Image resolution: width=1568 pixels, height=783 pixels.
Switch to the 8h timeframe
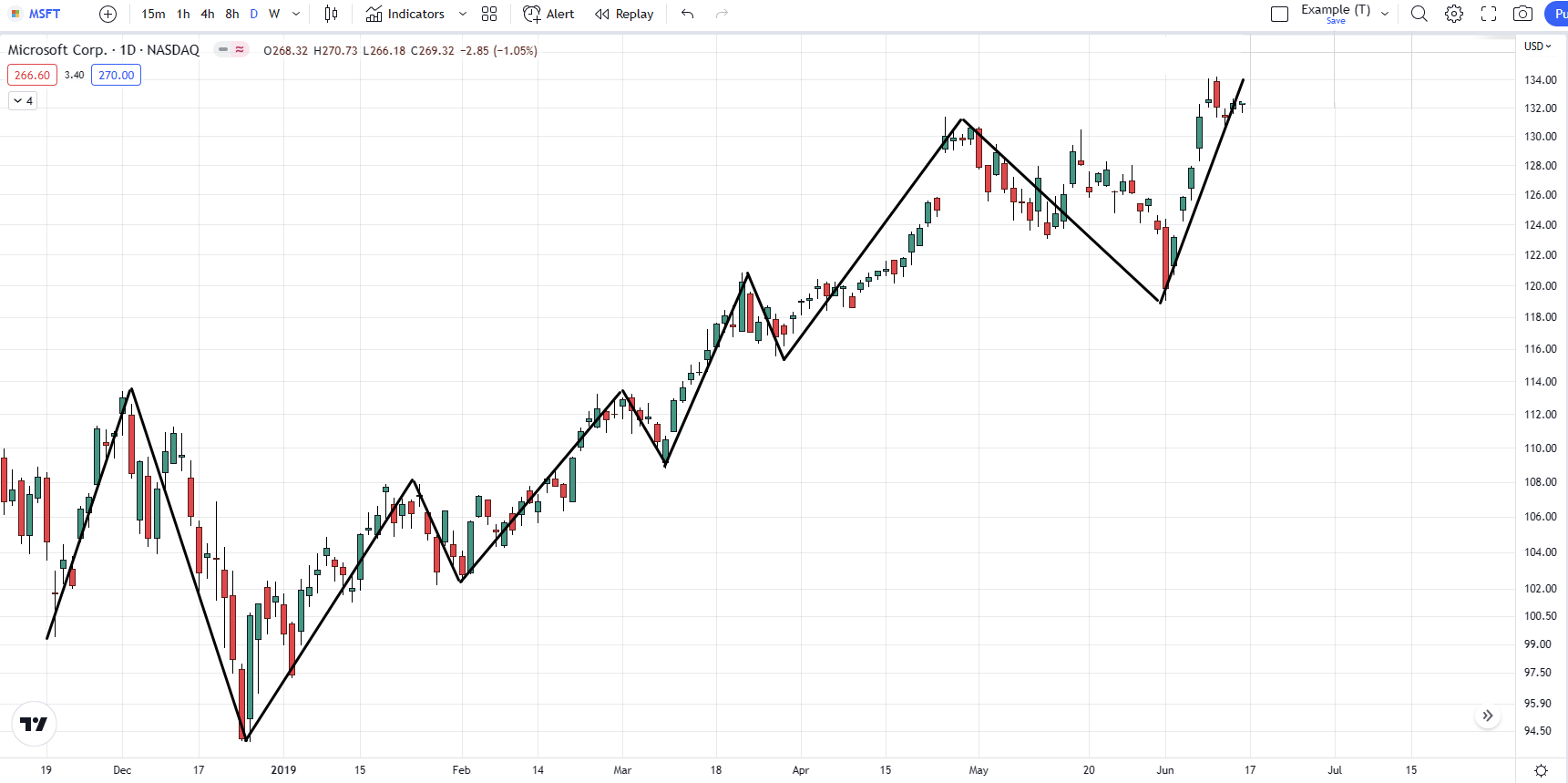[232, 14]
